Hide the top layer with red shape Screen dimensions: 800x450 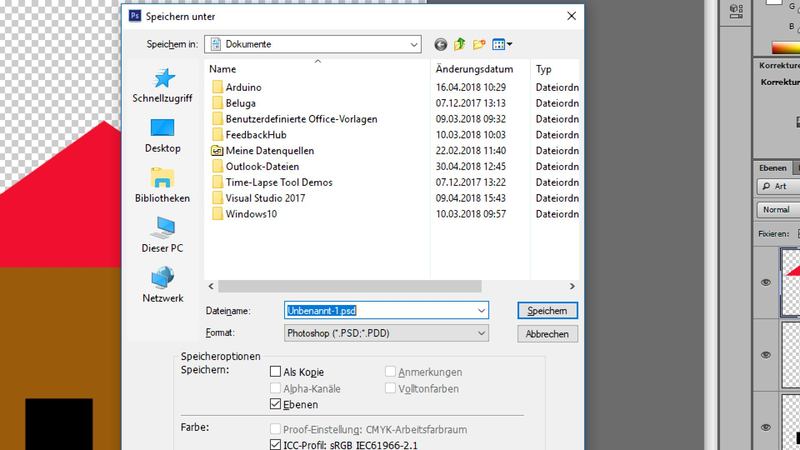tap(766, 282)
